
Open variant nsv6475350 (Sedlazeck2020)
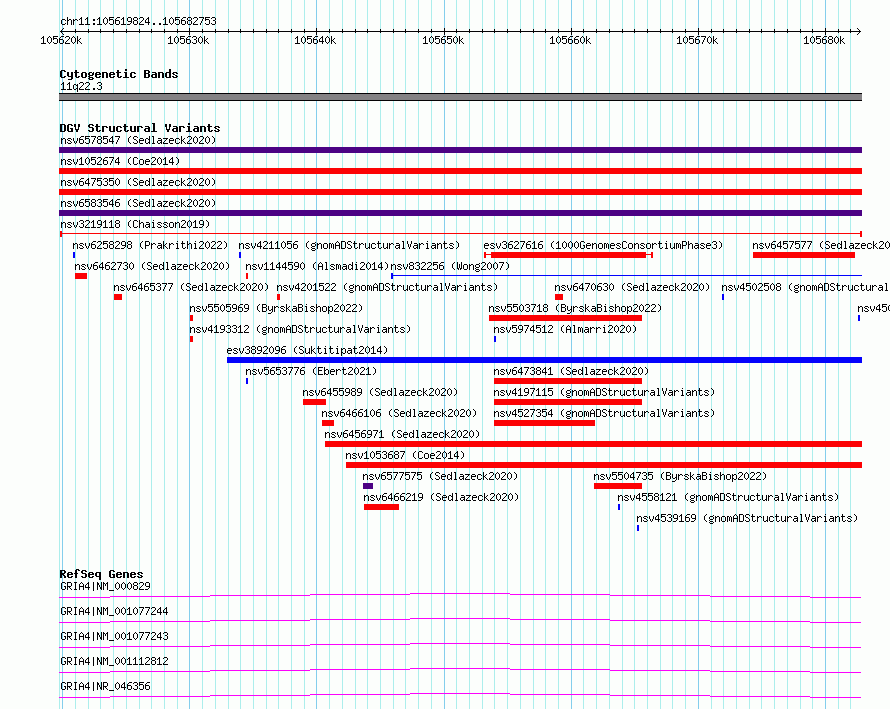138,182
